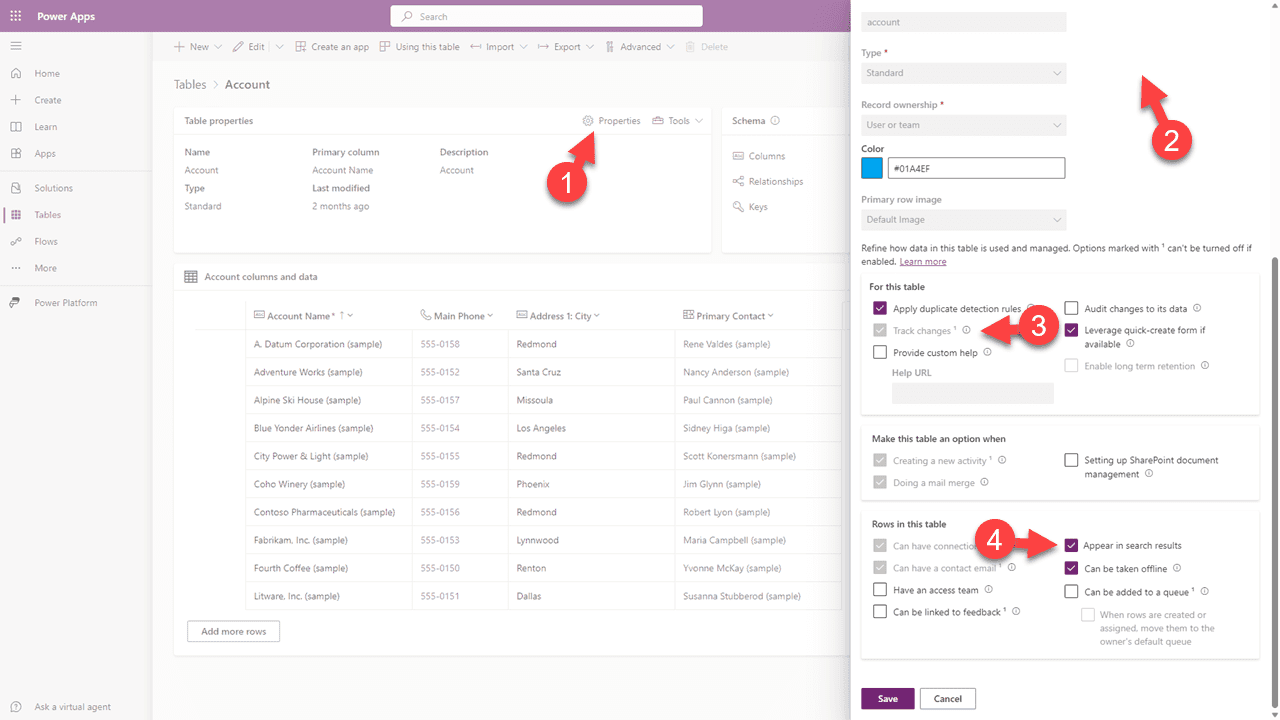Click the blue table color swatch
Screen dimensions: 1280x720
coord(871,167)
